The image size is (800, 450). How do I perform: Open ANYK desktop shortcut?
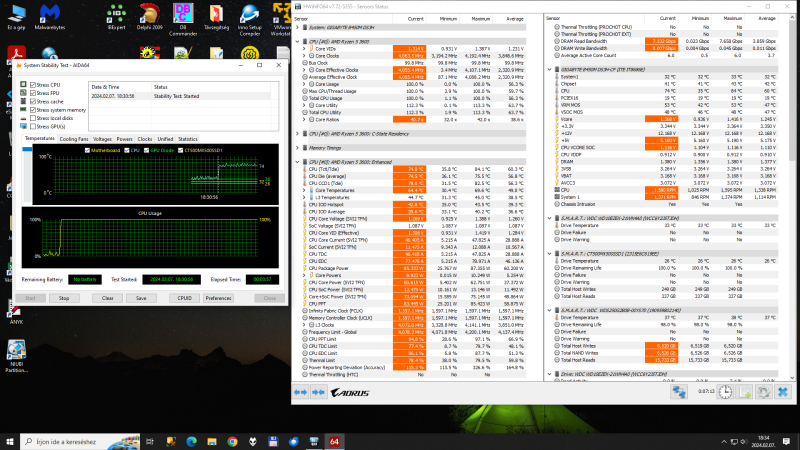(x=16, y=312)
